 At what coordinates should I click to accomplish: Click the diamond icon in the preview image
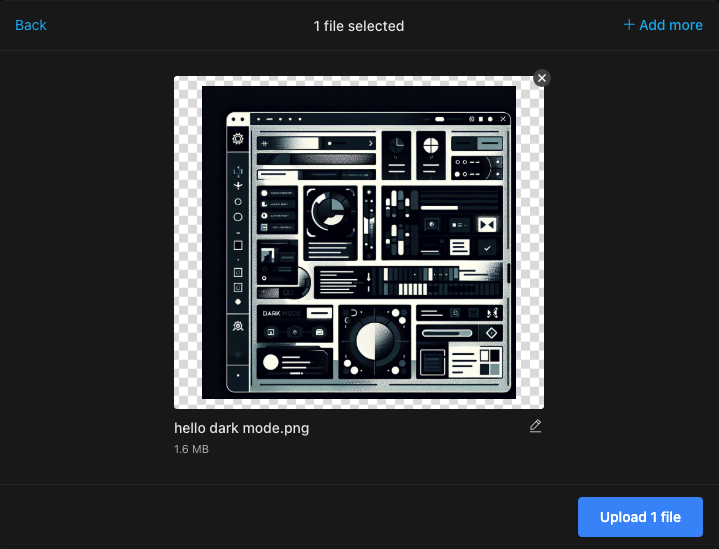[x=491, y=333]
